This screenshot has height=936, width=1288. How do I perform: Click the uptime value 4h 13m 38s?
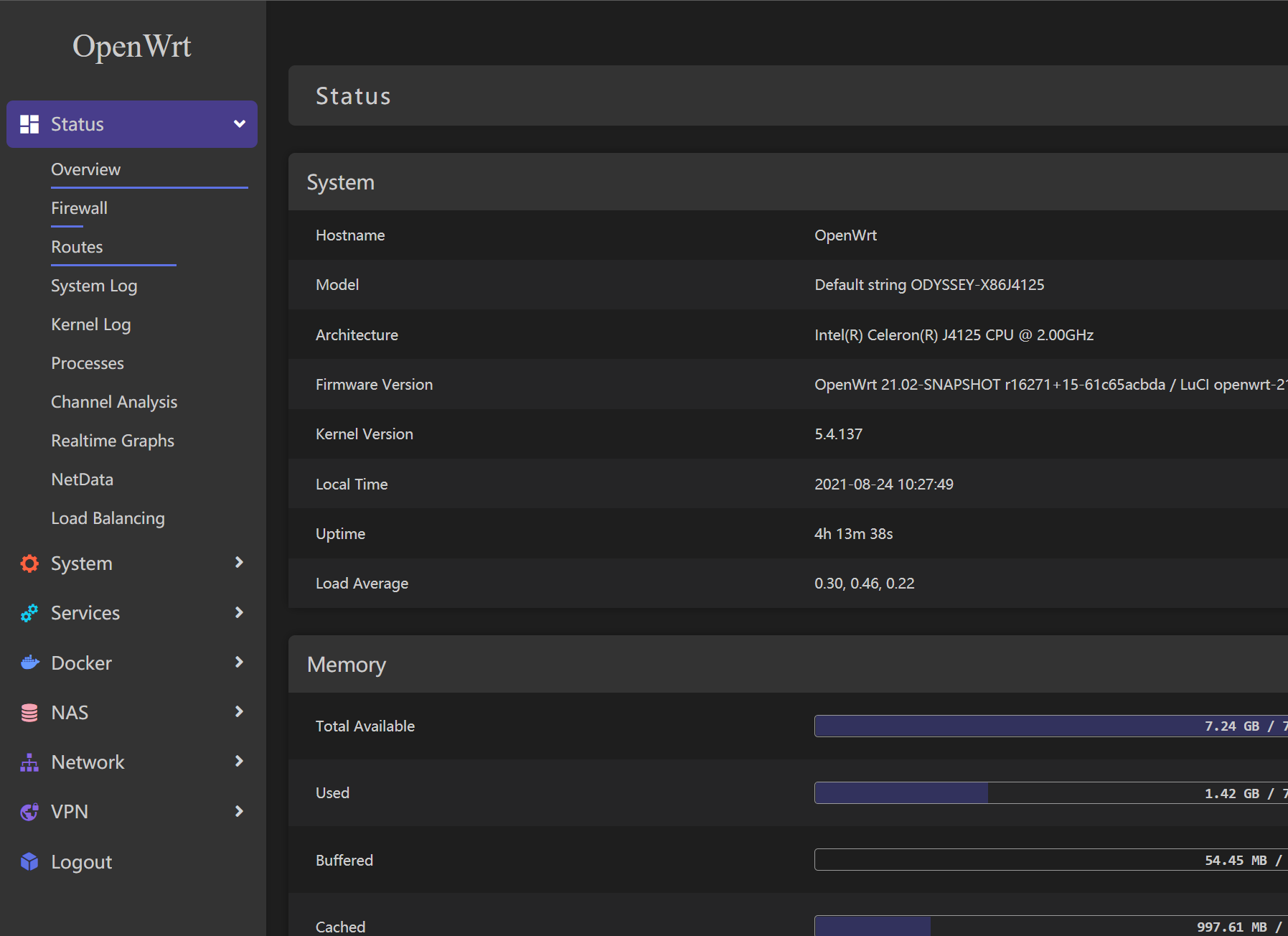point(853,534)
